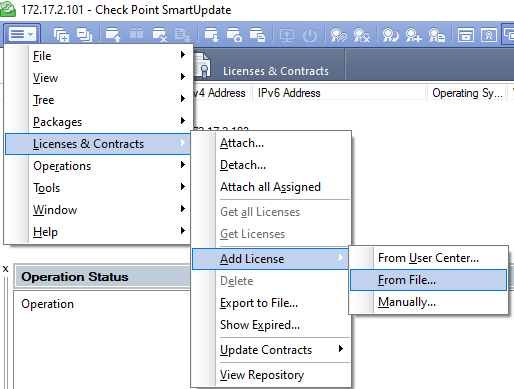514x389 pixels.
Task: Choose From File... to add license
Action: [428, 280]
